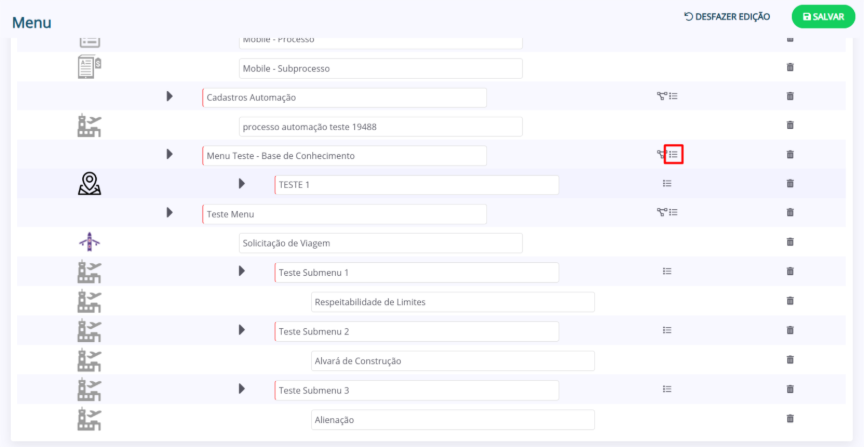This screenshot has width=864, height=447.
Task: Edit the Cadastros Automação name field
Action: (344, 98)
